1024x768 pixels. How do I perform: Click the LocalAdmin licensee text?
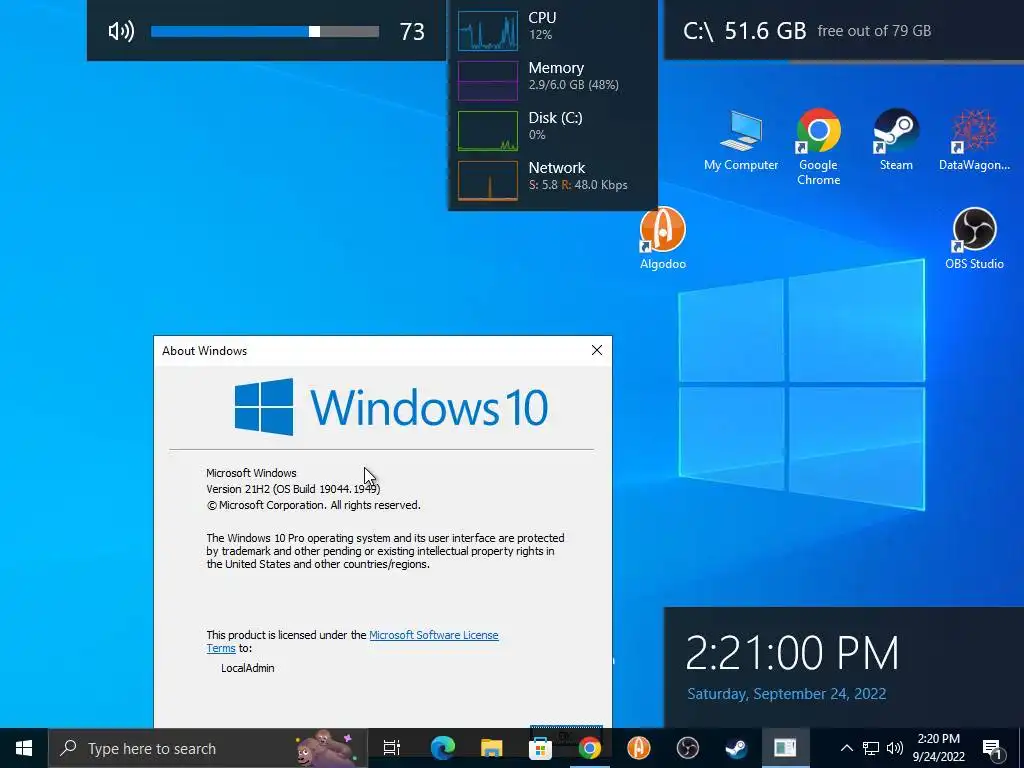click(x=248, y=668)
